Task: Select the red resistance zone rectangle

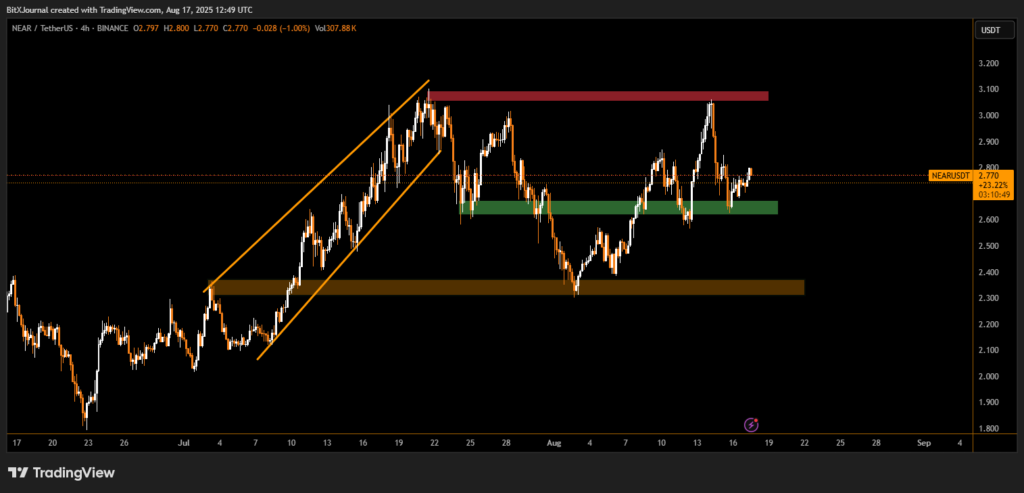Action: coord(598,96)
